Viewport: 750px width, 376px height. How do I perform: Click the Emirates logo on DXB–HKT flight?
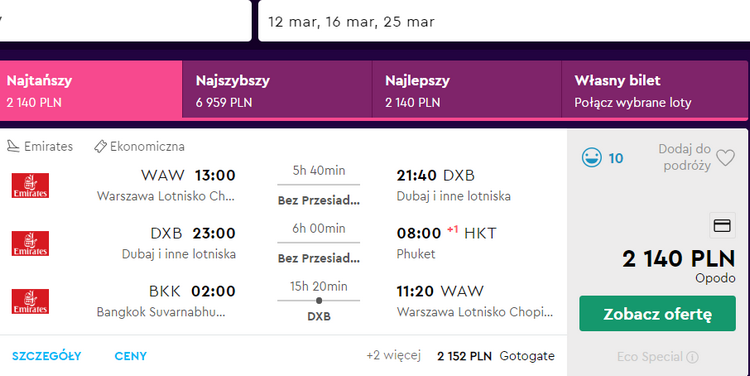pyautogui.click(x=30, y=243)
